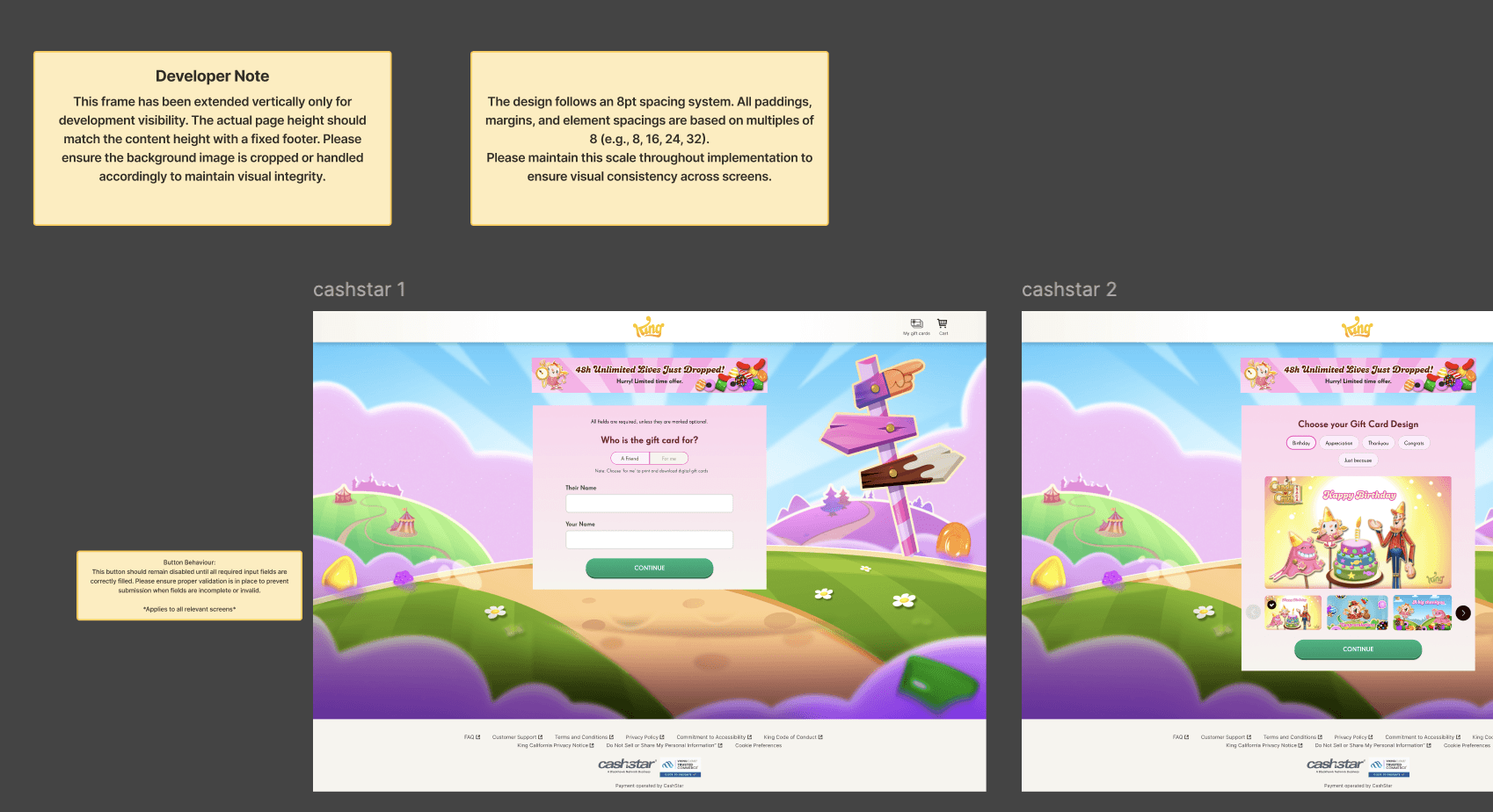Select the 'Developer Note' heading text
Image resolution: width=1493 pixels, height=812 pixels.
(212, 76)
